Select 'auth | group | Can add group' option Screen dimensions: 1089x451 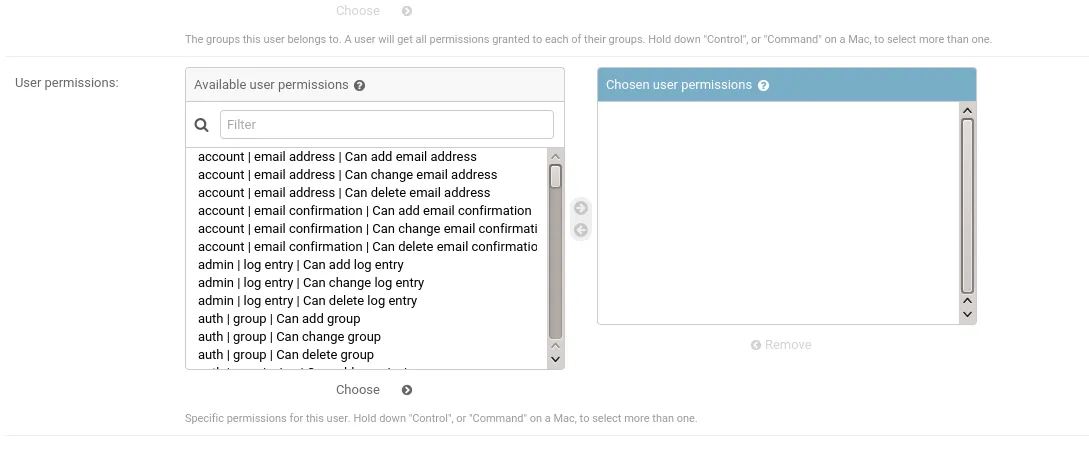[x=278, y=319]
